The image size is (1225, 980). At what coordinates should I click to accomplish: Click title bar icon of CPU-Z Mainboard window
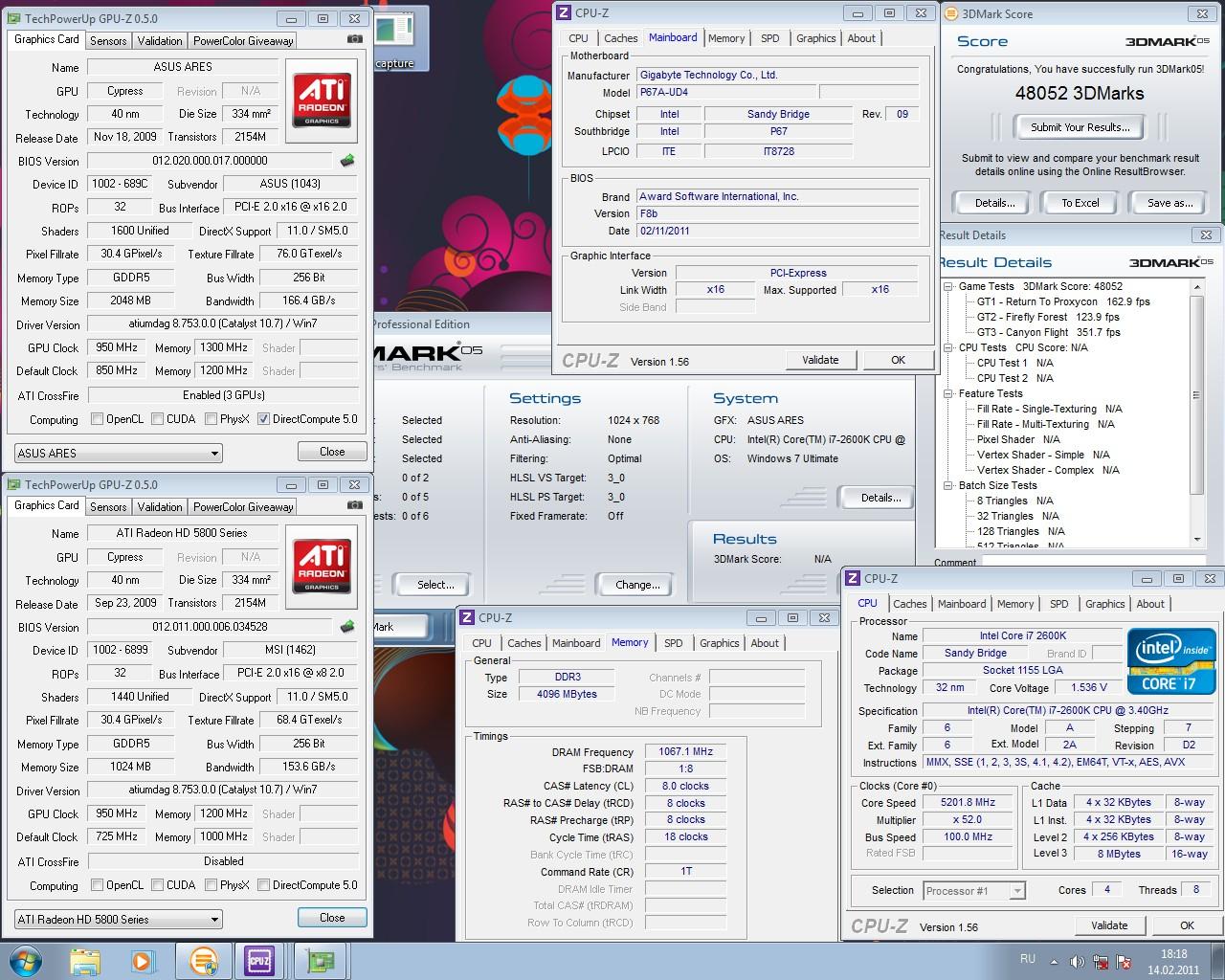(x=564, y=12)
